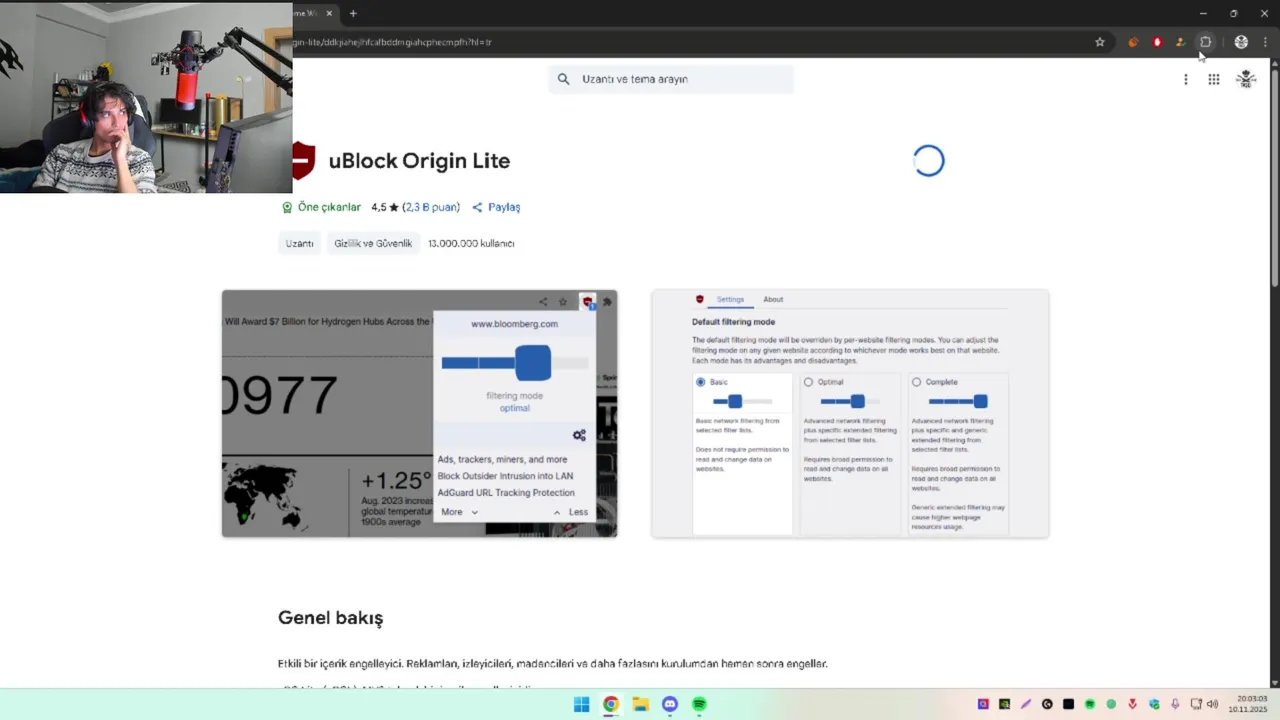Click the "Paylaş" share button
1280x720 pixels.
point(496,207)
